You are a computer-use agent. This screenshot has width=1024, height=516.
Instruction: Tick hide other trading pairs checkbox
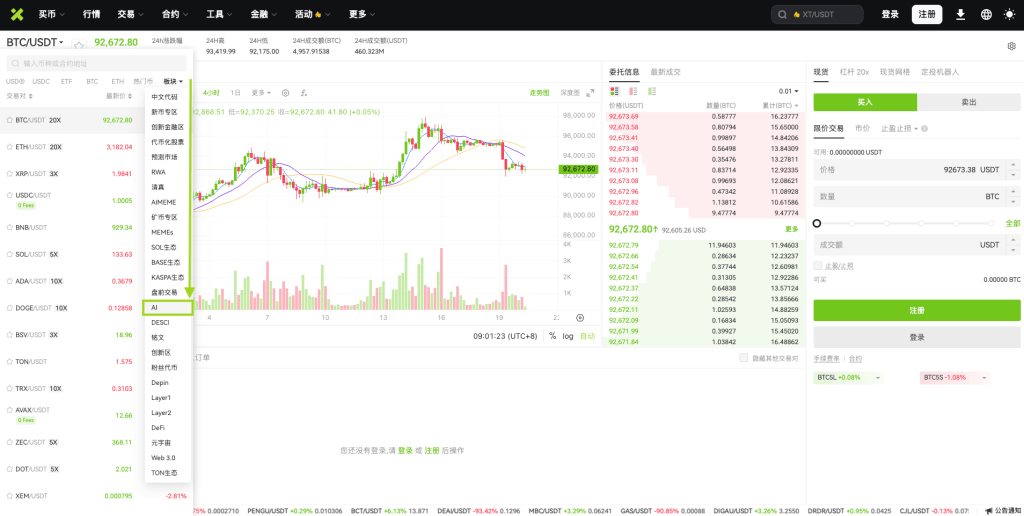click(743, 357)
